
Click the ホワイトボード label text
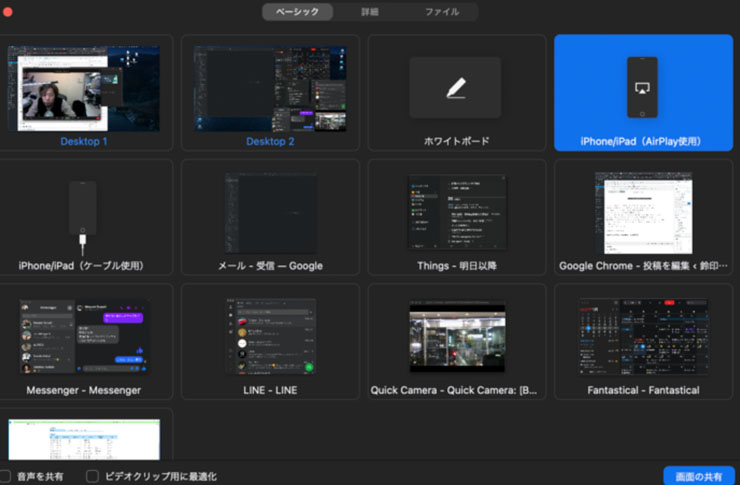tap(457, 141)
